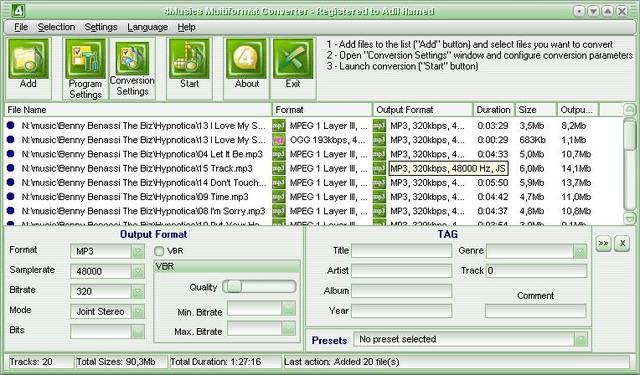Image resolution: width=640 pixels, height=375 pixels.
Task: Click mp3 format icon for 15 Track.mp3 row
Action: (278, 169)
